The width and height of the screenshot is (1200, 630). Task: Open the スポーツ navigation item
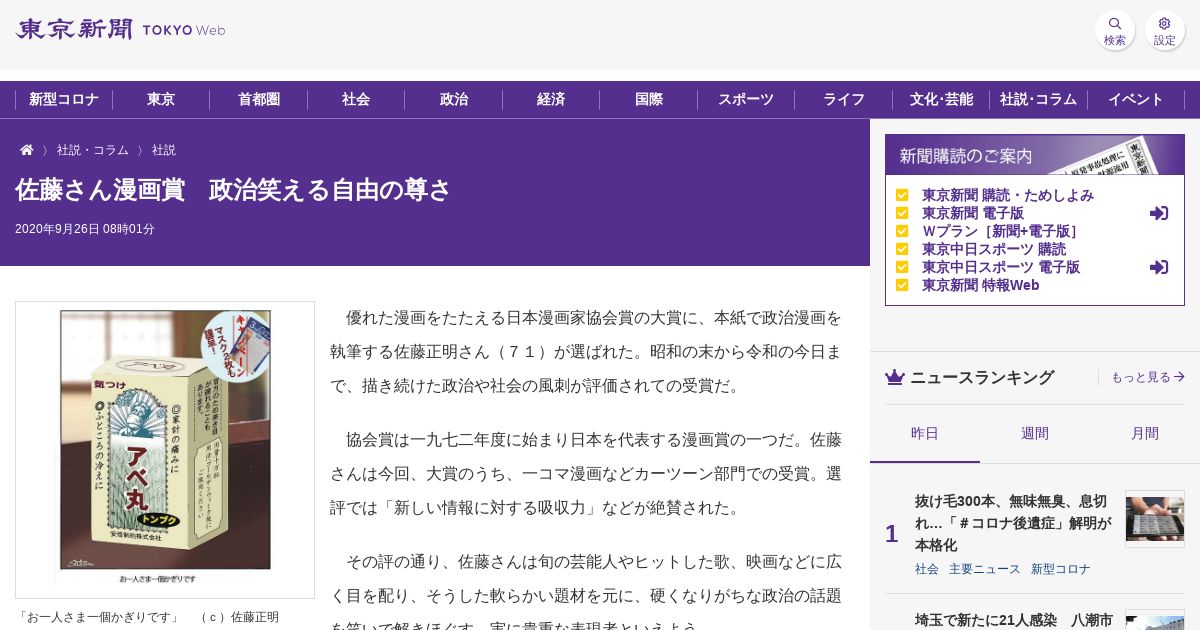click(x=746, y=99)
